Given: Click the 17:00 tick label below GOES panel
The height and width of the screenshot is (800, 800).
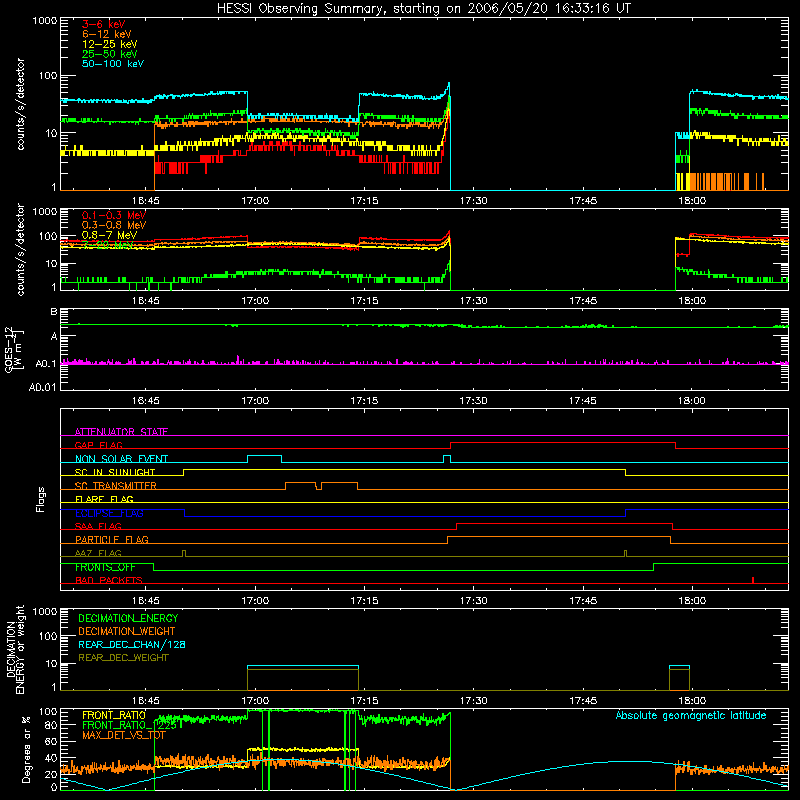Looking at the screenshot, I should click(x=255, y=401).
